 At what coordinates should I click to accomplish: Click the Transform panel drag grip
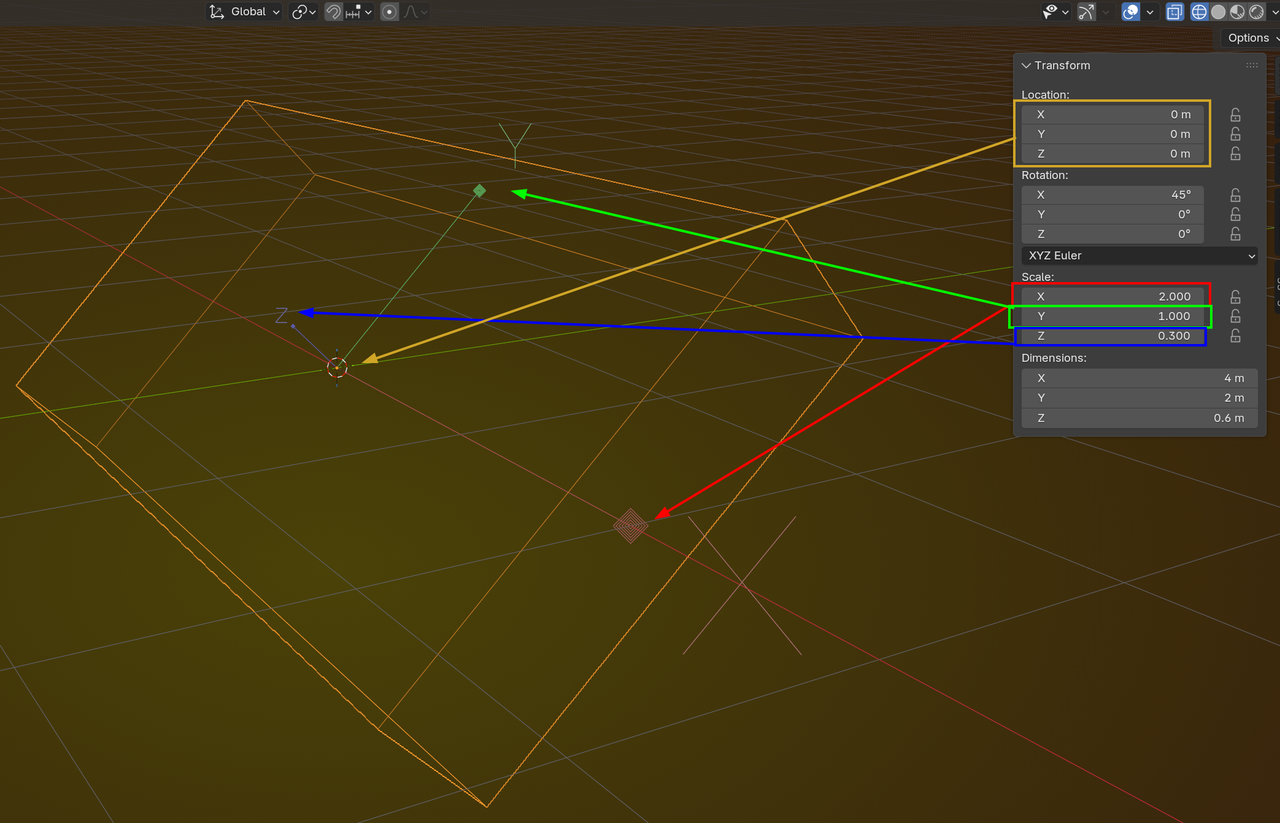(1252, 65)
